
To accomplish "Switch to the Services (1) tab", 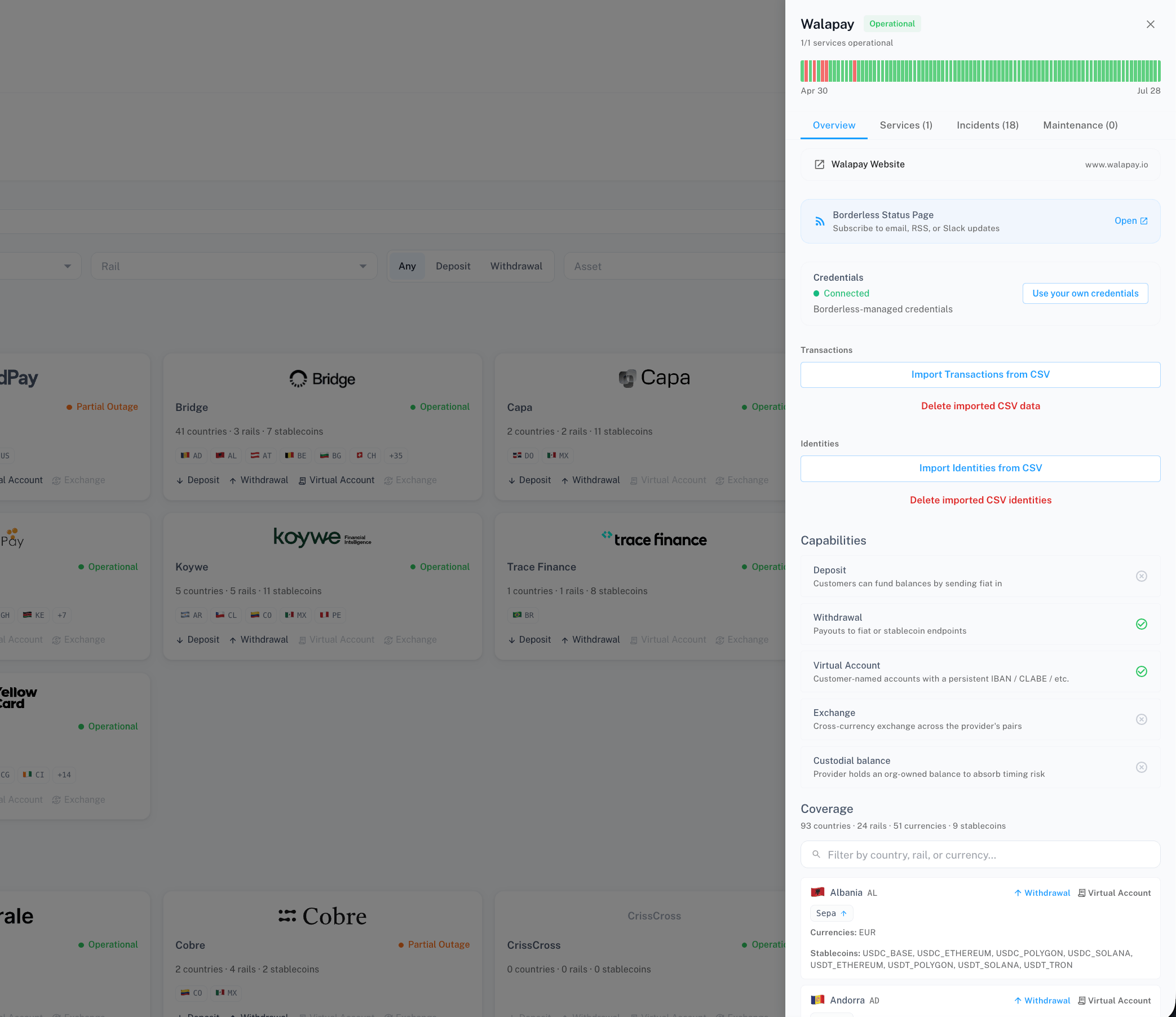I will coord(906,125).
